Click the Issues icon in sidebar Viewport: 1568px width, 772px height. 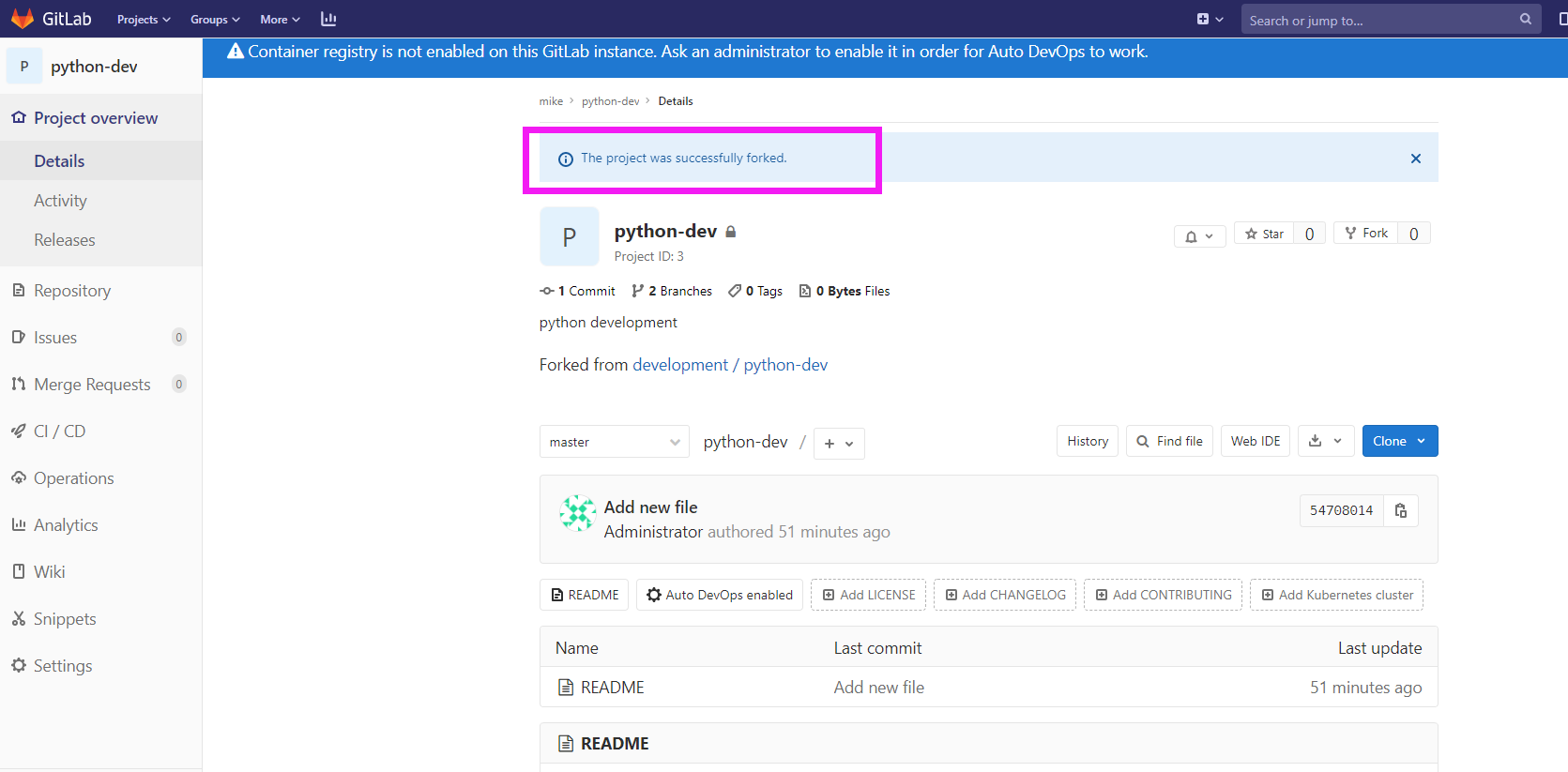pyautogui.click(x=19, y=337)
